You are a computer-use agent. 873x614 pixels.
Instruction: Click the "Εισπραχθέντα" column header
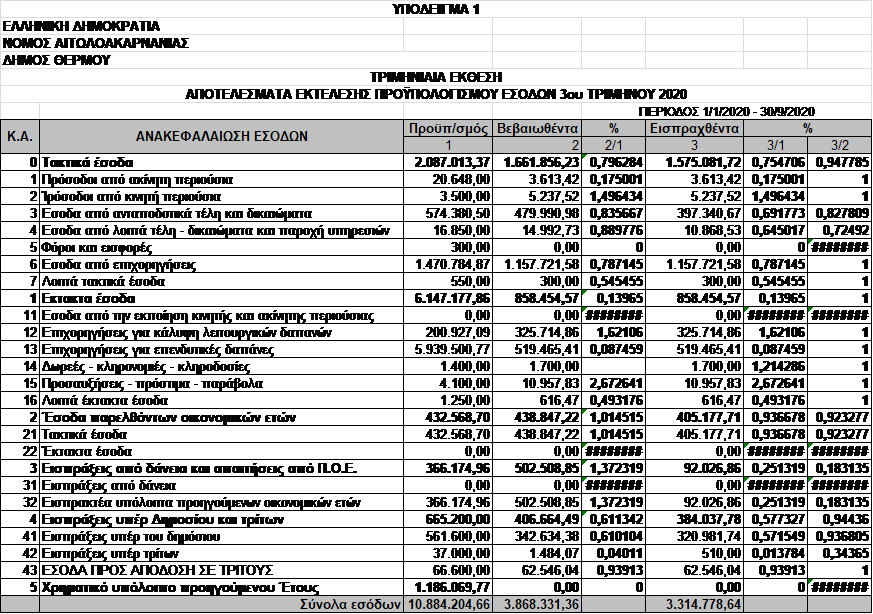[693, 128]
